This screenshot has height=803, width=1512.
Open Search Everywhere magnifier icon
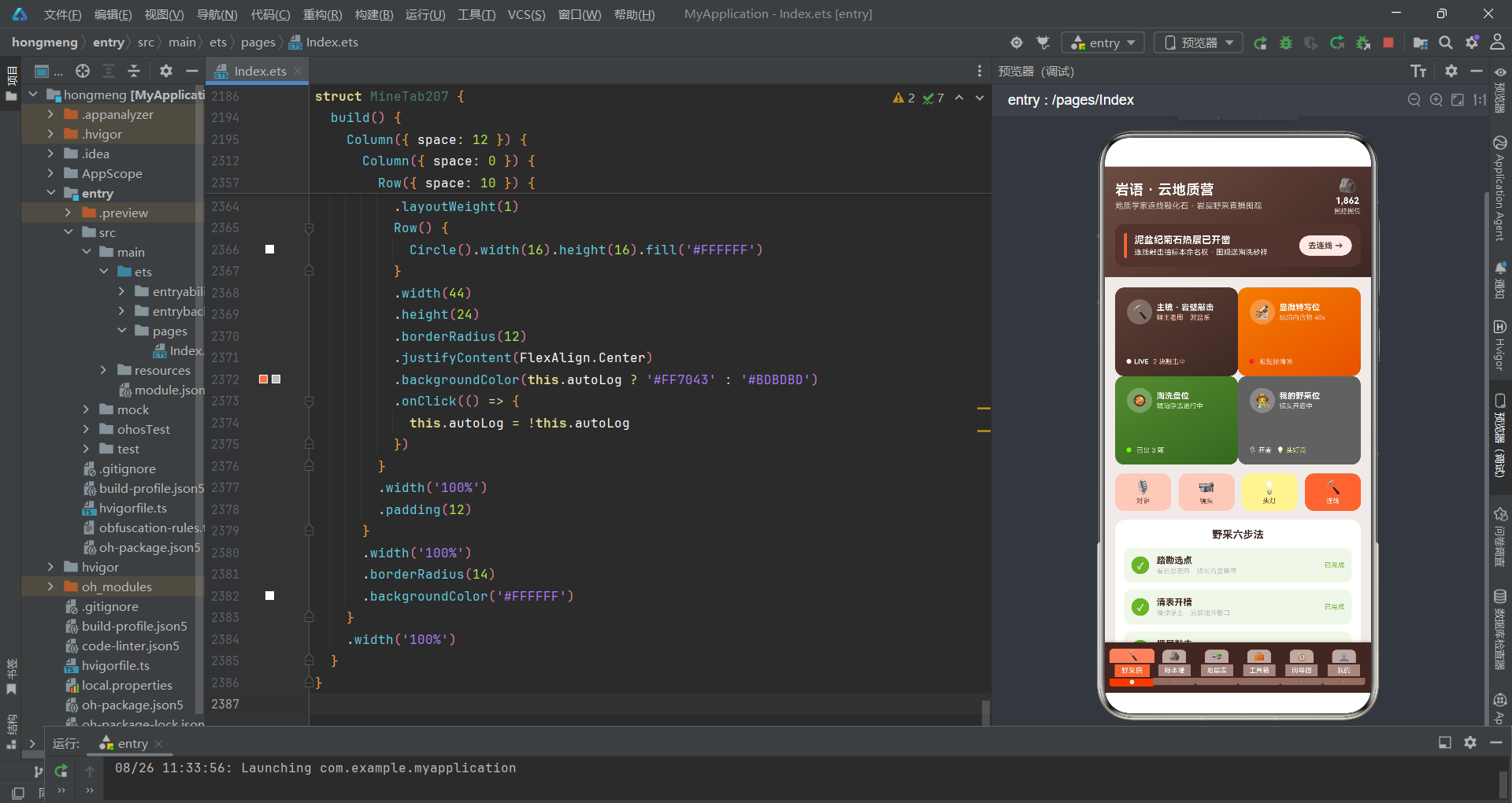click(1446, 43)
